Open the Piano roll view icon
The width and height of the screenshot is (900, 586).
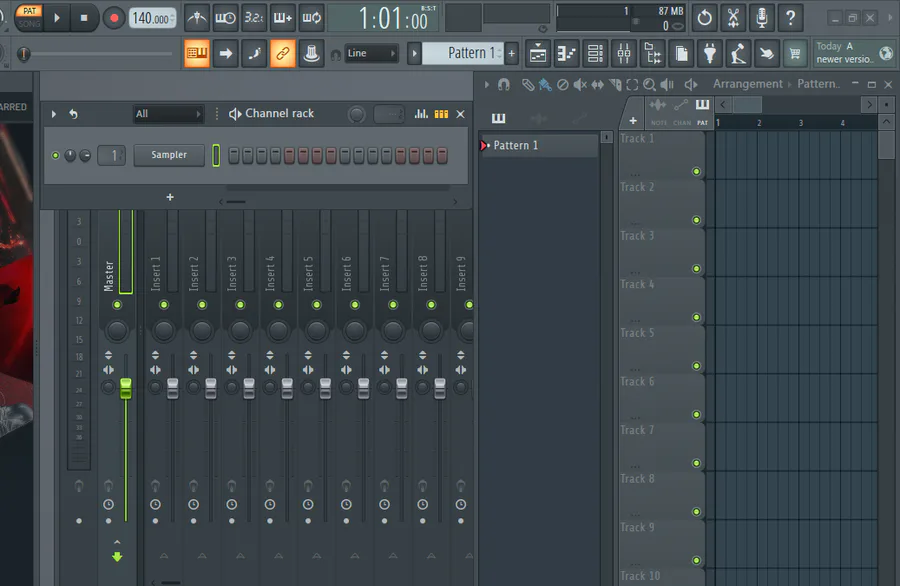point(567,54)
